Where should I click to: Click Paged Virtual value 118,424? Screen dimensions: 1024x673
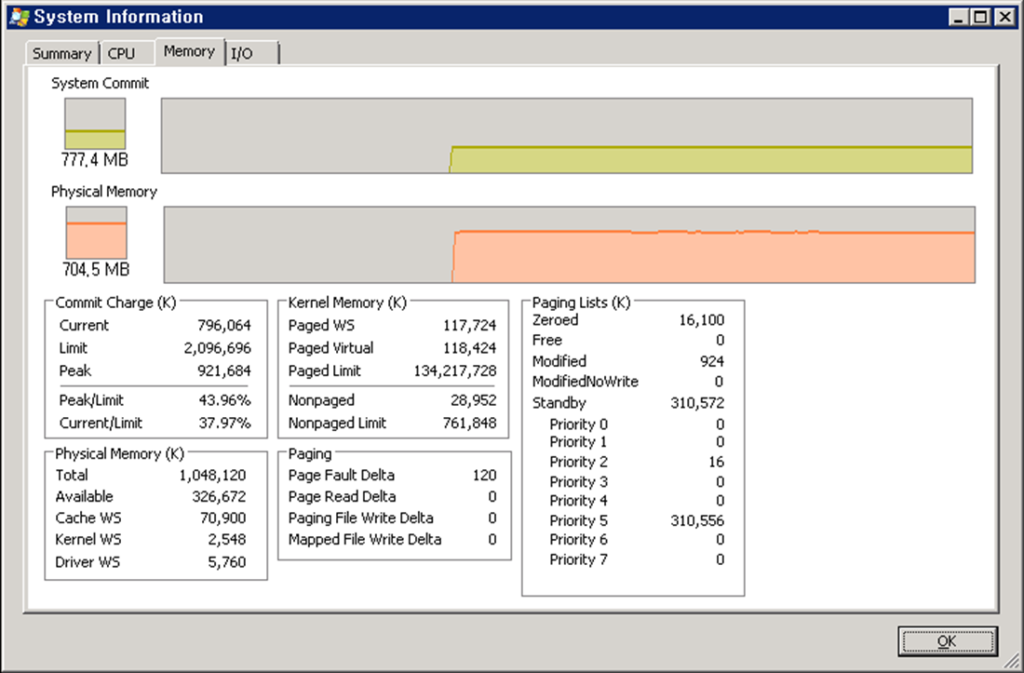click(x=470, y=348)
